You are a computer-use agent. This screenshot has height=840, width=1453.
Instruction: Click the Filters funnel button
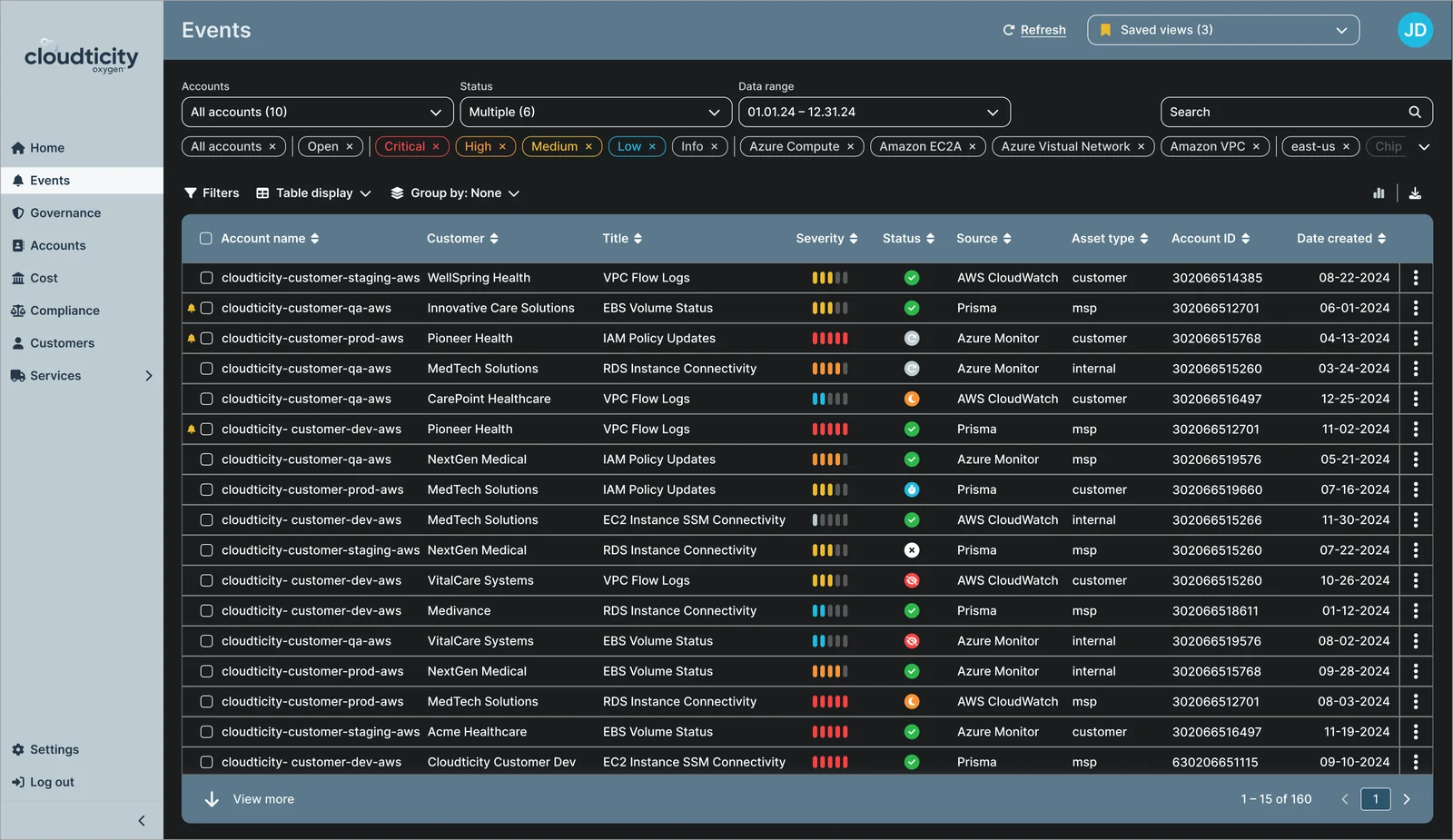tap(212, 193)
